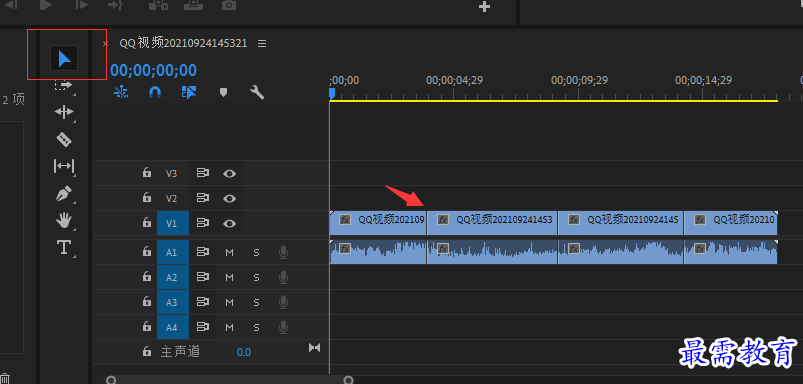Add a marker with the marker icon
Screen dimensions: 803x384
[223, 92]
